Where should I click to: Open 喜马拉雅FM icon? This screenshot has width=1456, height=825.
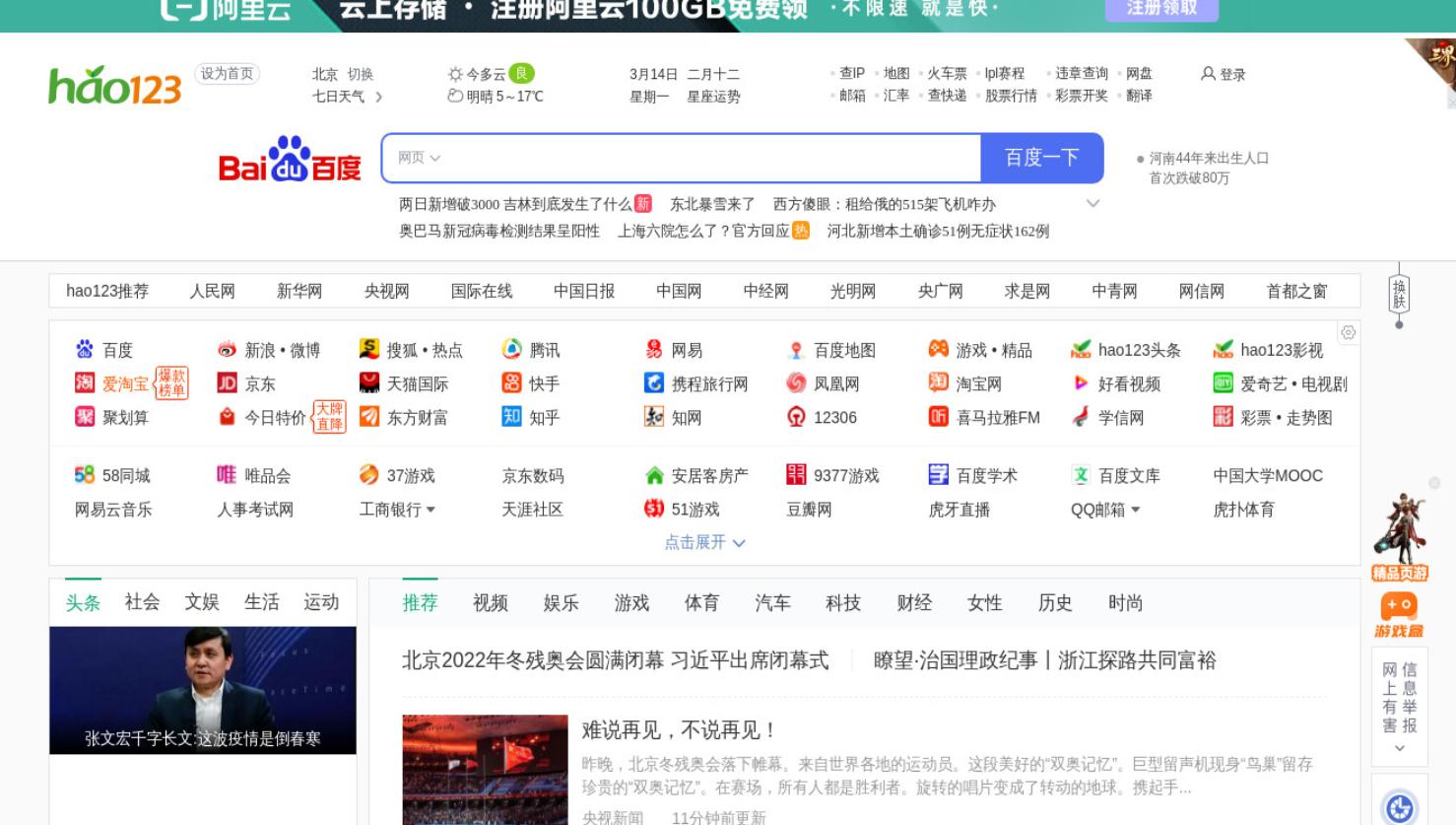pos(939,417)
